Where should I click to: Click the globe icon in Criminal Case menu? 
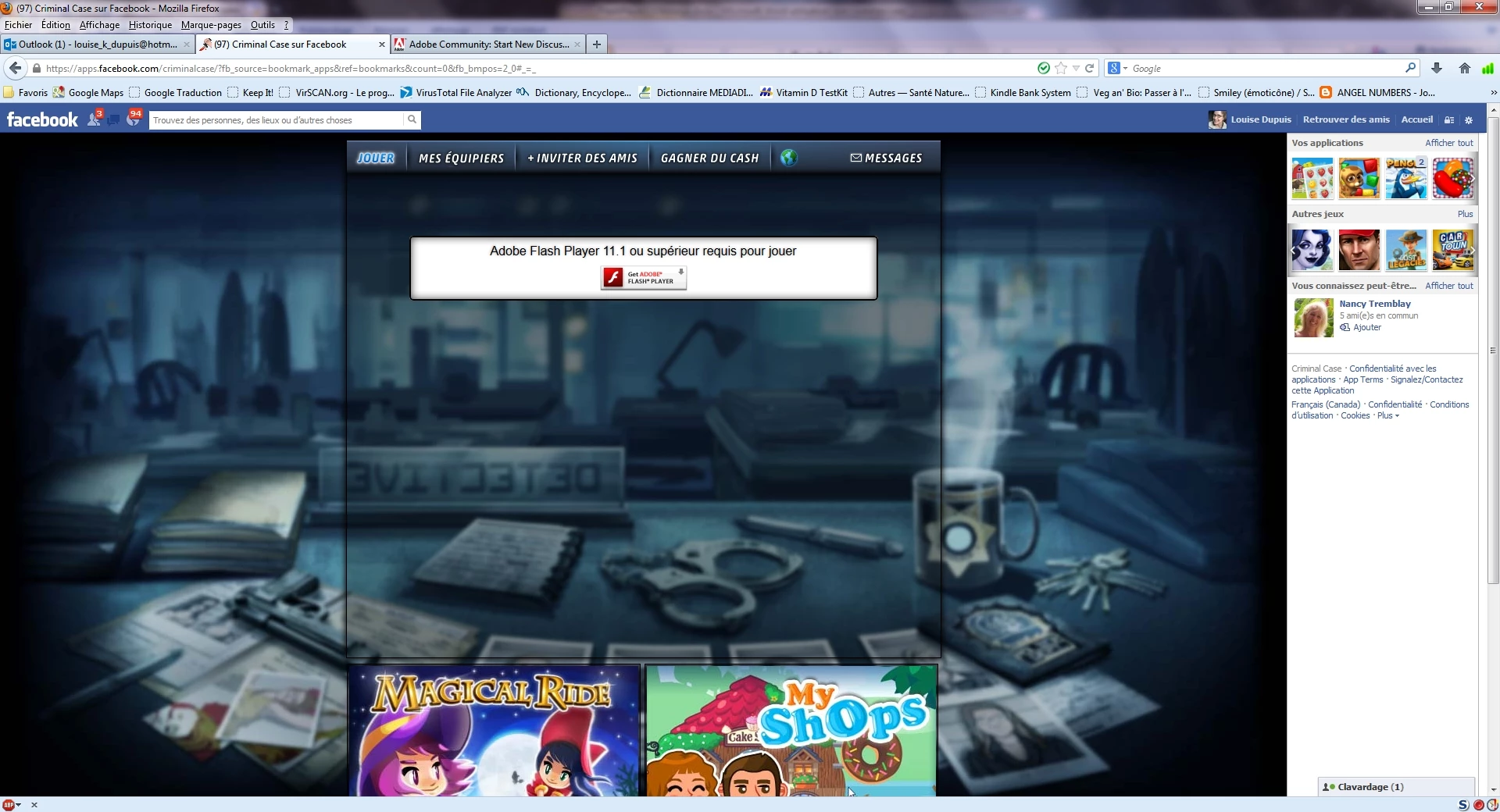(789, 158)
